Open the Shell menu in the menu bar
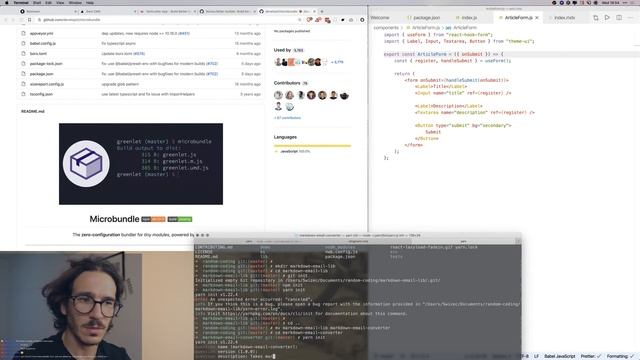 37,2
